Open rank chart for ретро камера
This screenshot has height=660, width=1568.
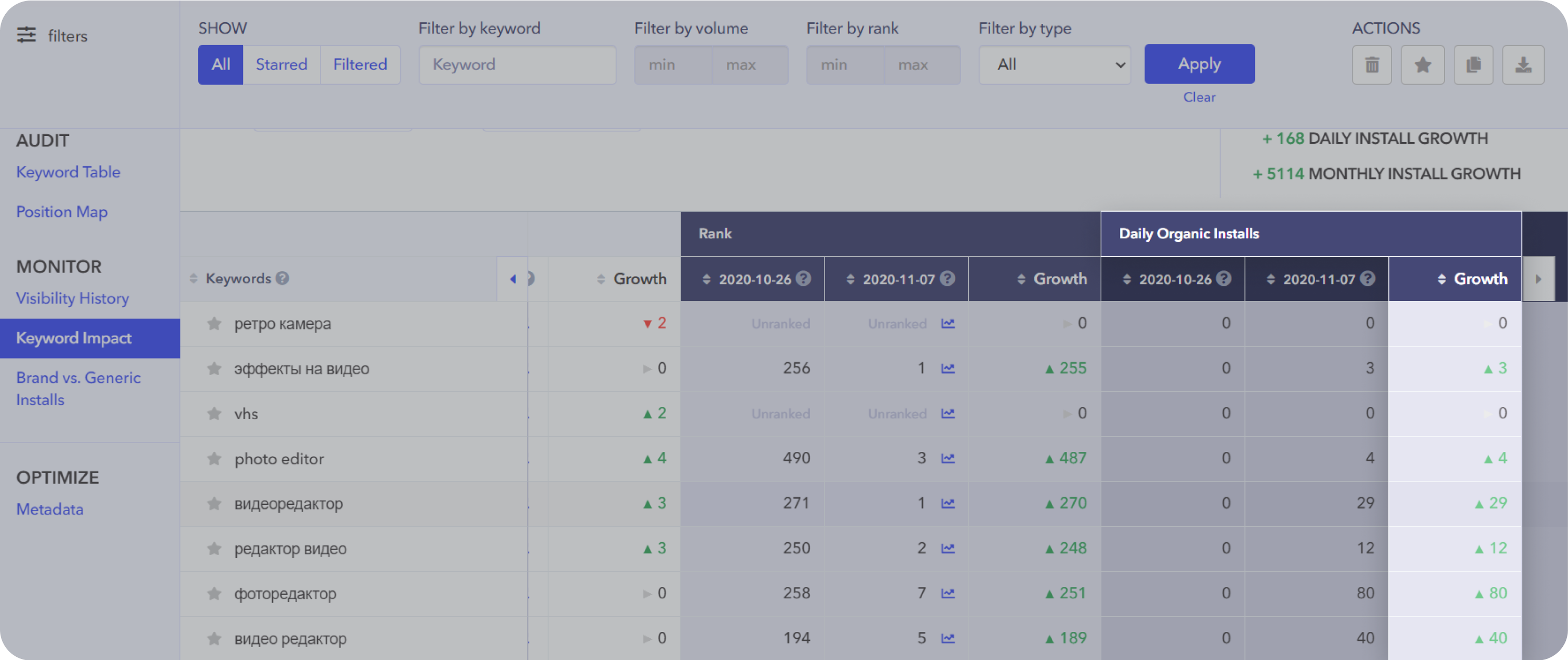point(948,324)
